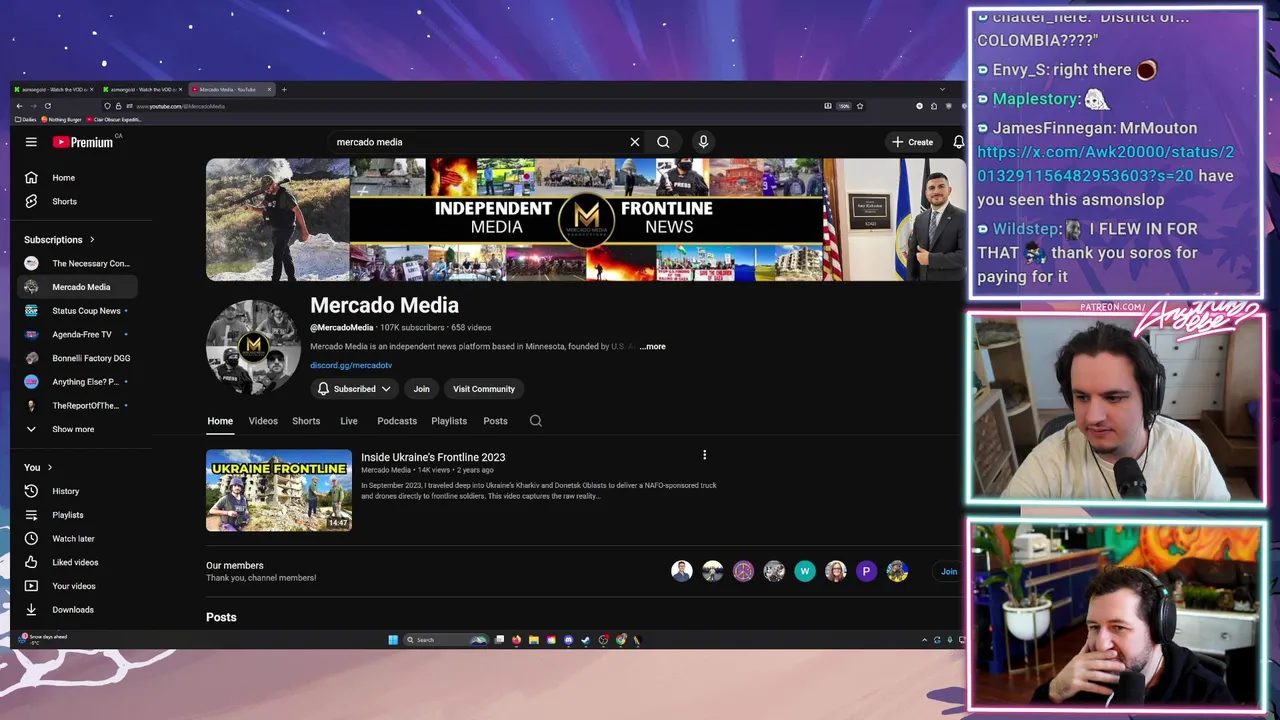This screenshot has width=1280, height=720.
Task: Open the Create button
Action: (913, 142)
